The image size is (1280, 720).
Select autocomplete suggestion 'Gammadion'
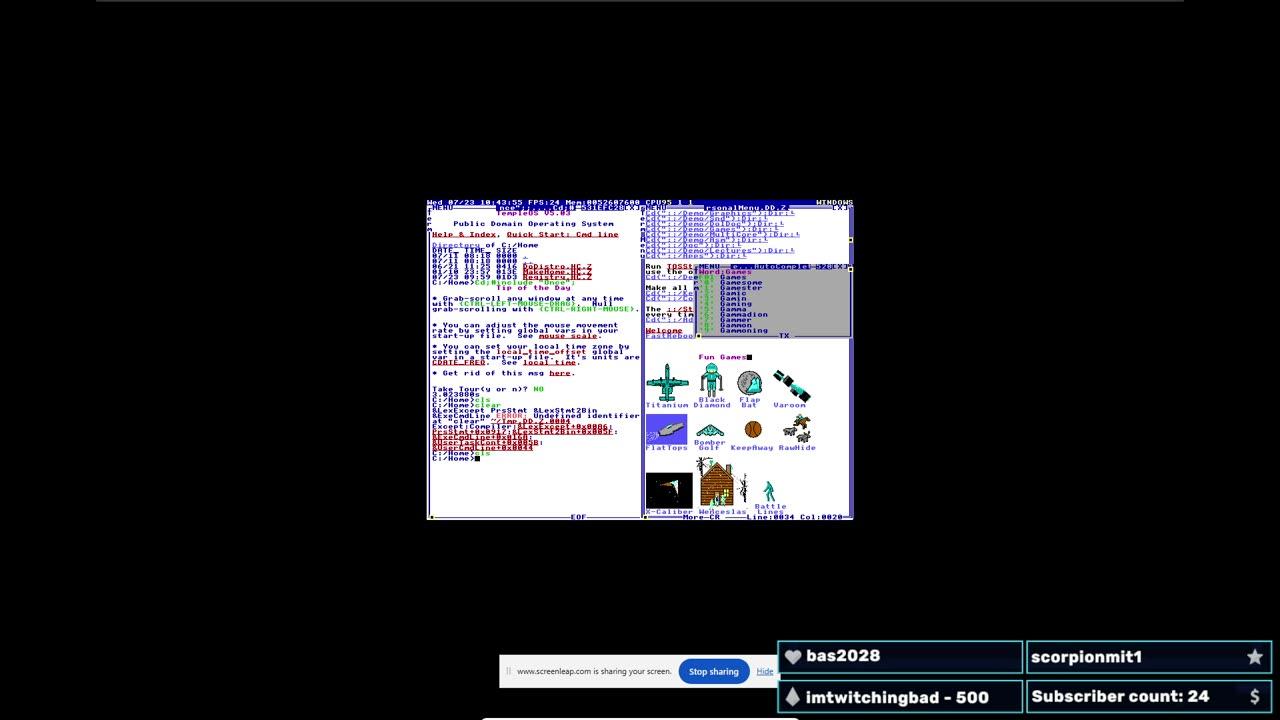pos(744,315)
